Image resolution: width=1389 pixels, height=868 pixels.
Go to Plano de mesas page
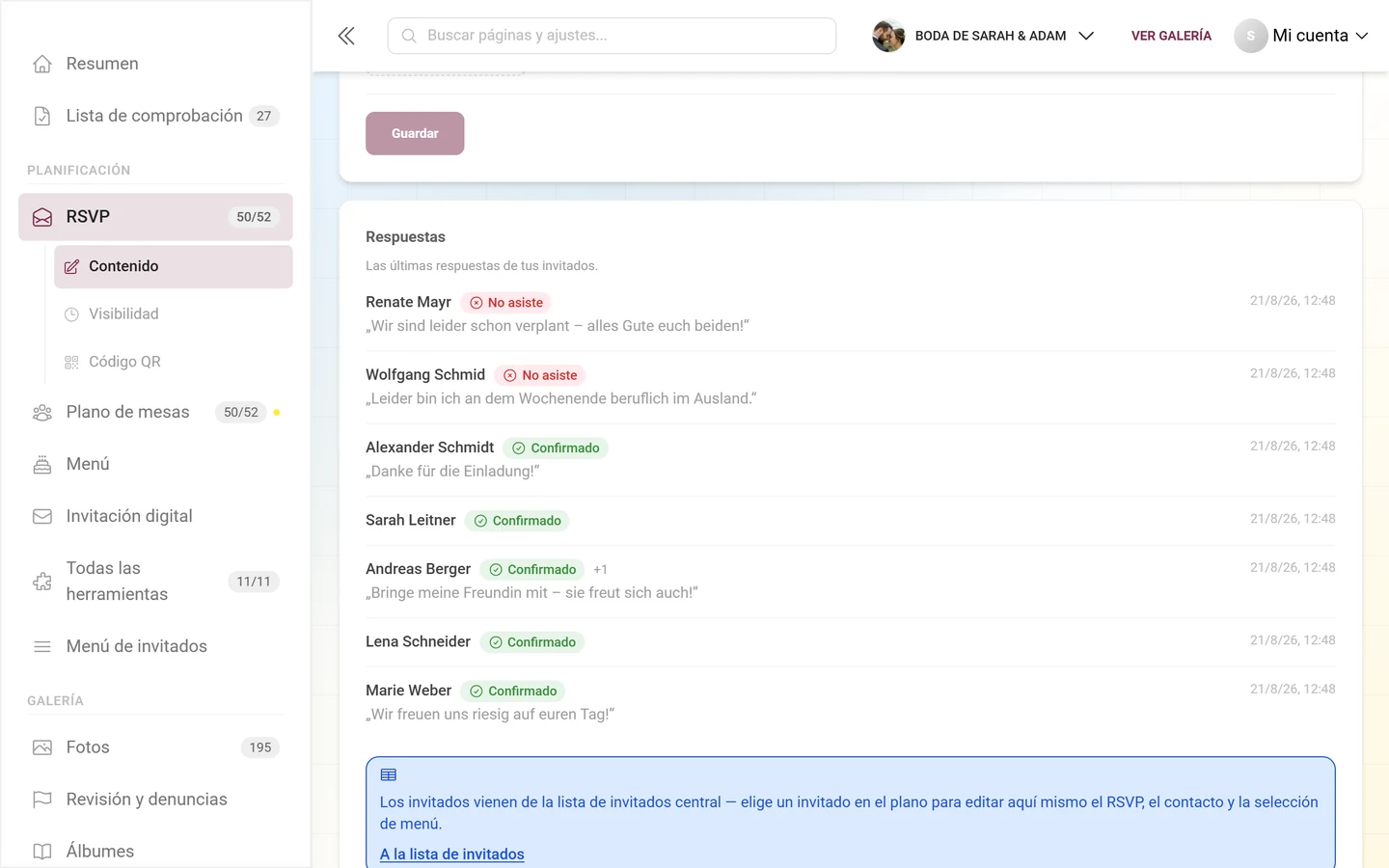click(155, 413)
